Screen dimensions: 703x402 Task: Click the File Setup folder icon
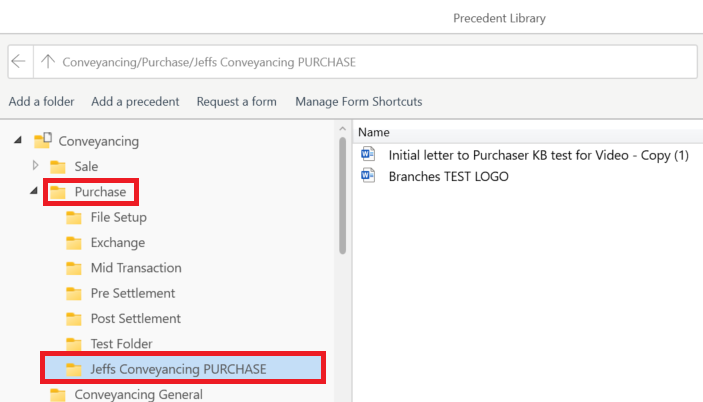(x=74, y=217)
